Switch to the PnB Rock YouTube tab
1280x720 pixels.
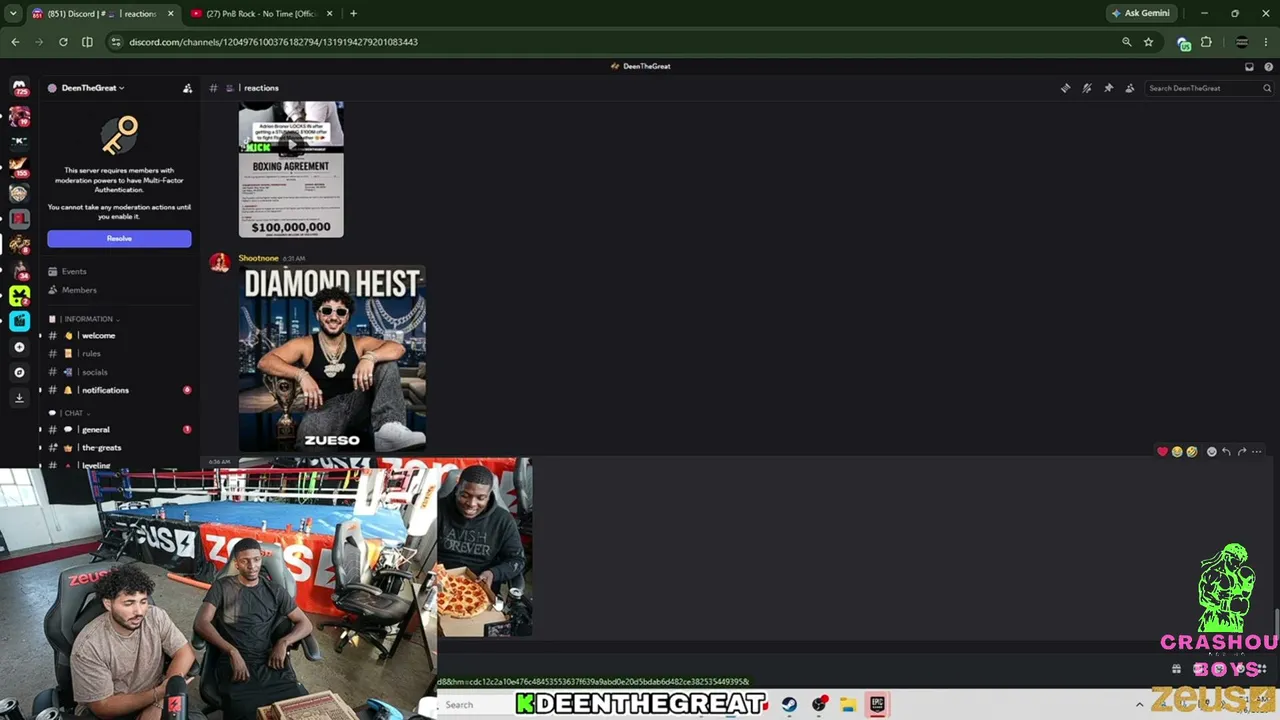point(260,13)
